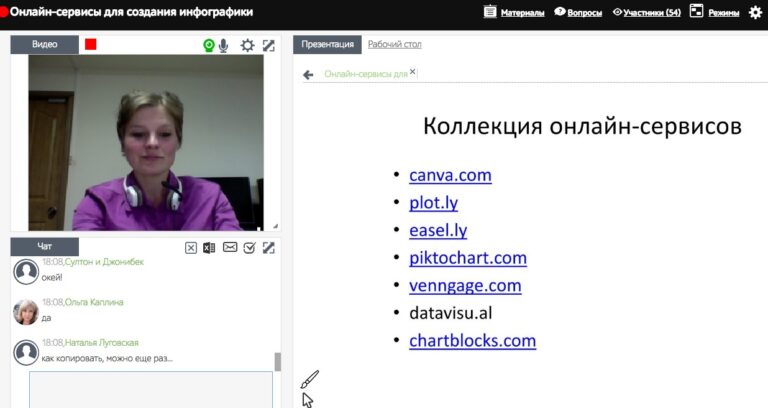
Task: Expand the video panel to fullscreen
Action: point(268,46)
